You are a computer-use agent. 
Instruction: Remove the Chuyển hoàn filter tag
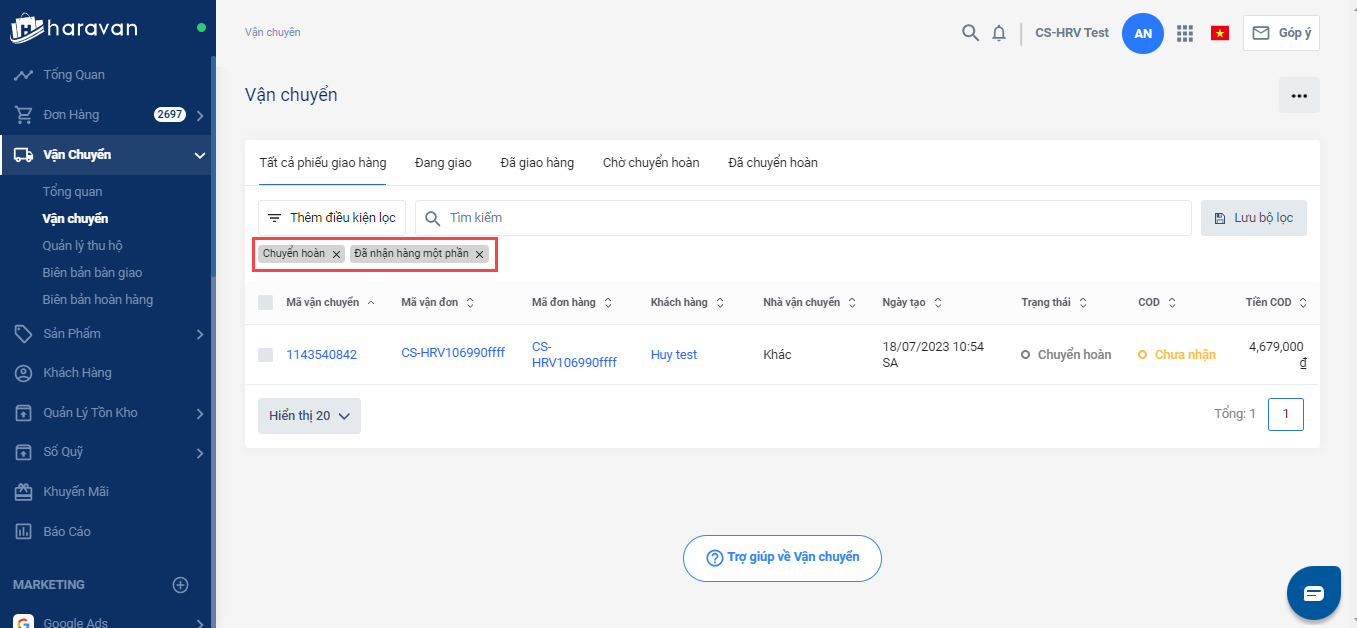click(336, 254)
